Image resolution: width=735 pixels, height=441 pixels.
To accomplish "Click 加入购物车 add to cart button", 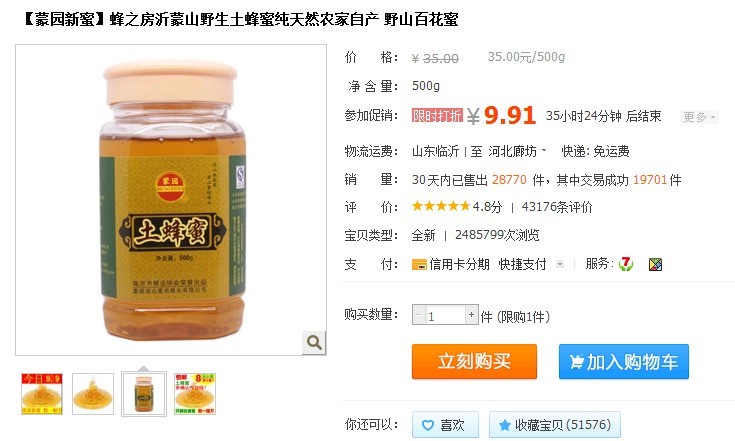I will (623, 361).
